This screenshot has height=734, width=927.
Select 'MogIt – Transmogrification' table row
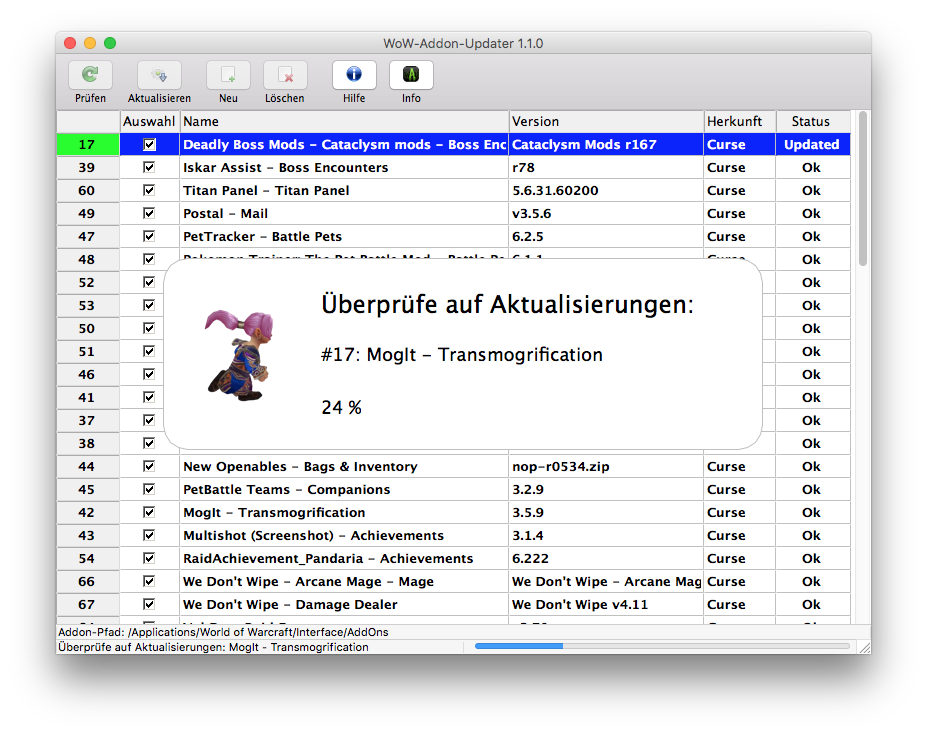[x=453, y=512]
